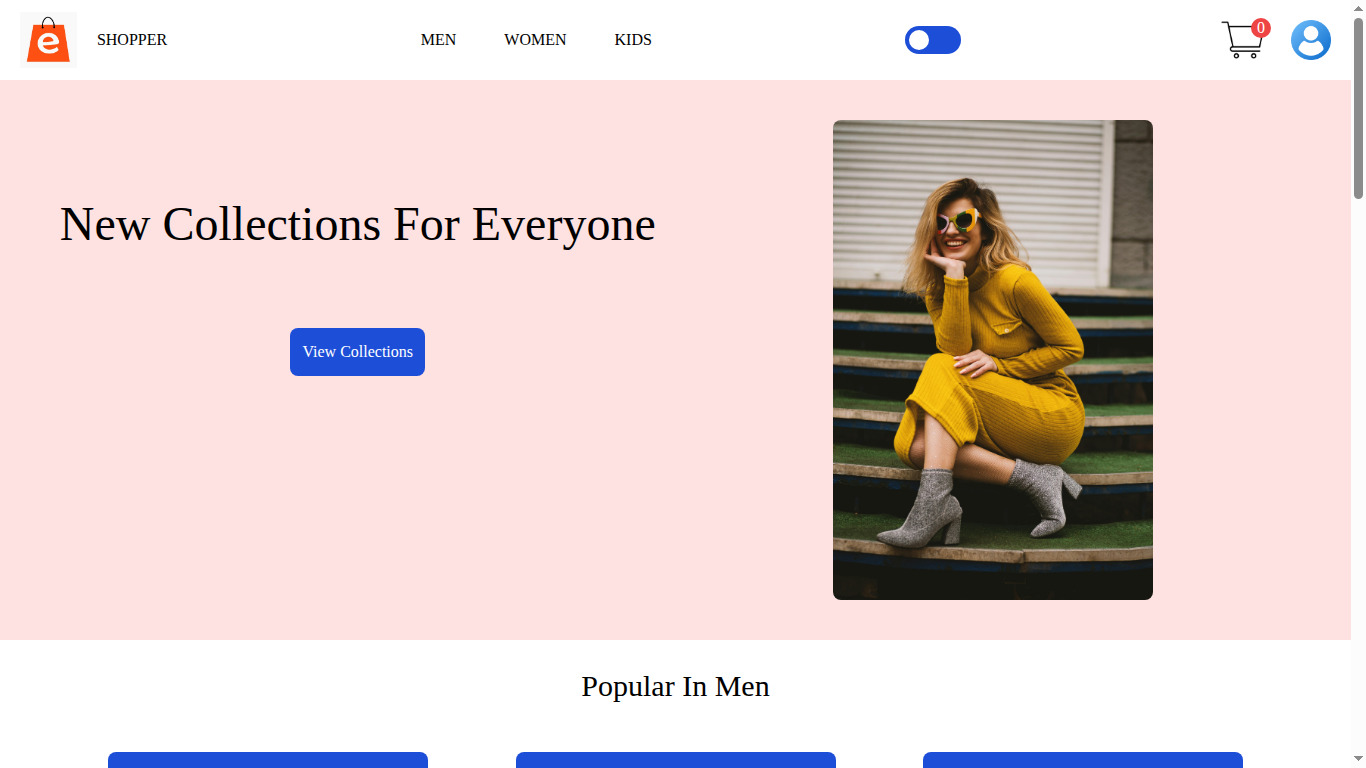This screenshot has height=768, width=1366.
Task: Click the woman in yellow dress photo
Action: [992, 360]
